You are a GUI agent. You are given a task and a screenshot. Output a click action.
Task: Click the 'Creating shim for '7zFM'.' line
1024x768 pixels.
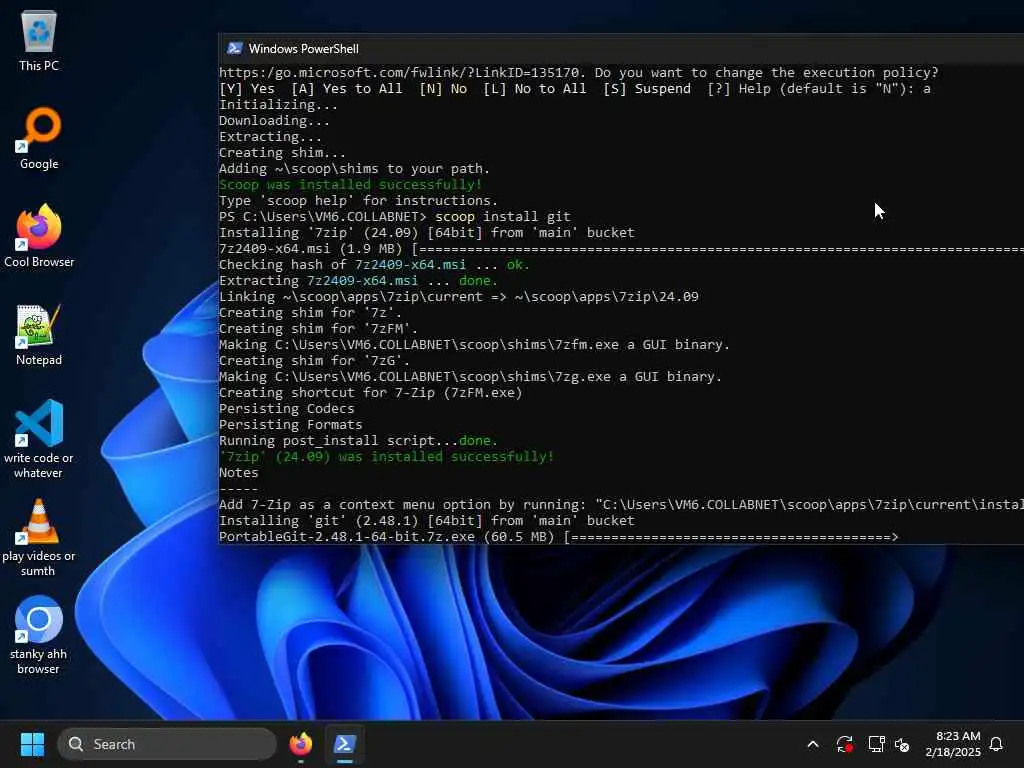[318, 328]
